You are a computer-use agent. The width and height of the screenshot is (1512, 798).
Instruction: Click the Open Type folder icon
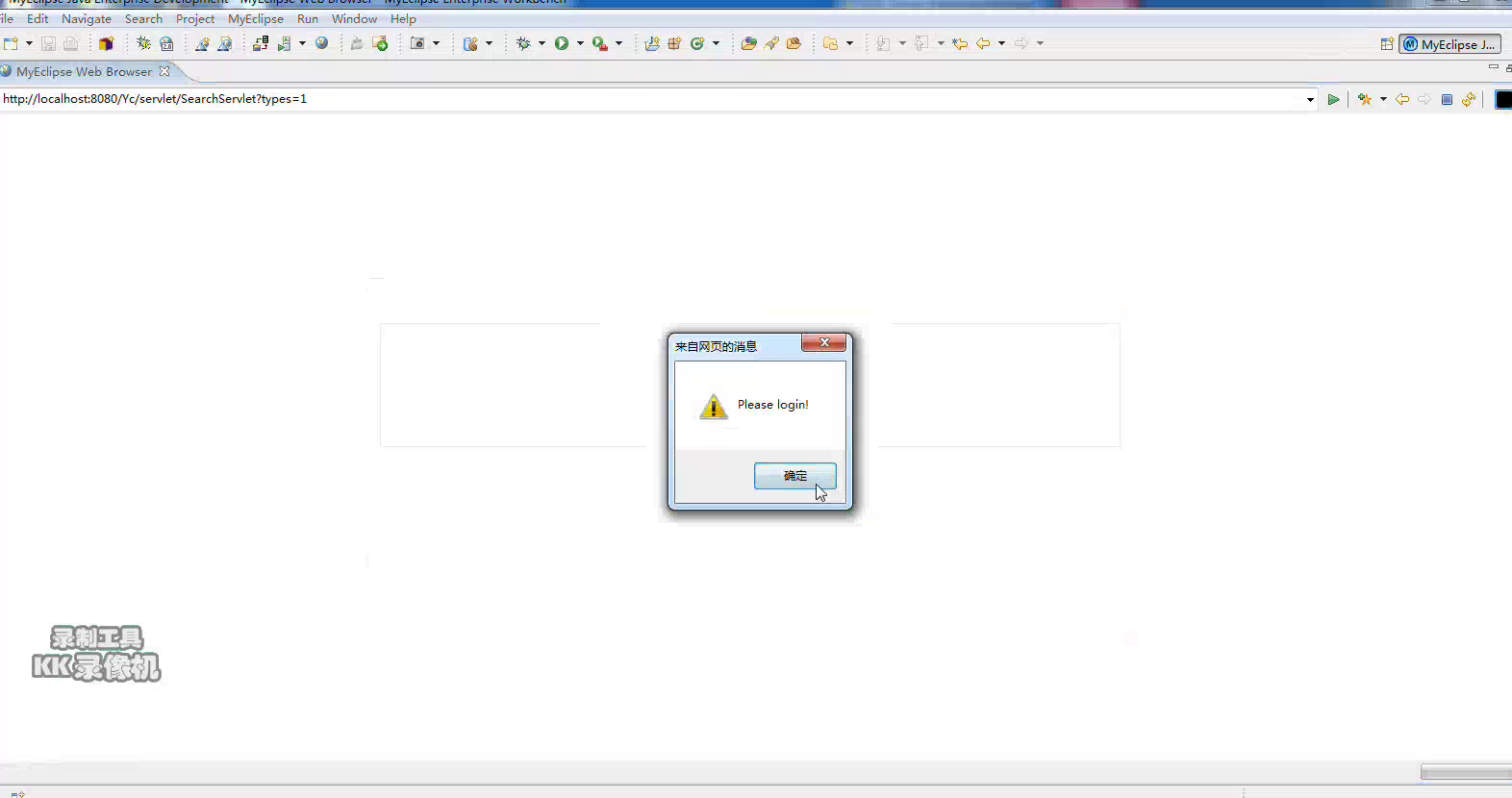pyautogui.click(x=748, y=43)
